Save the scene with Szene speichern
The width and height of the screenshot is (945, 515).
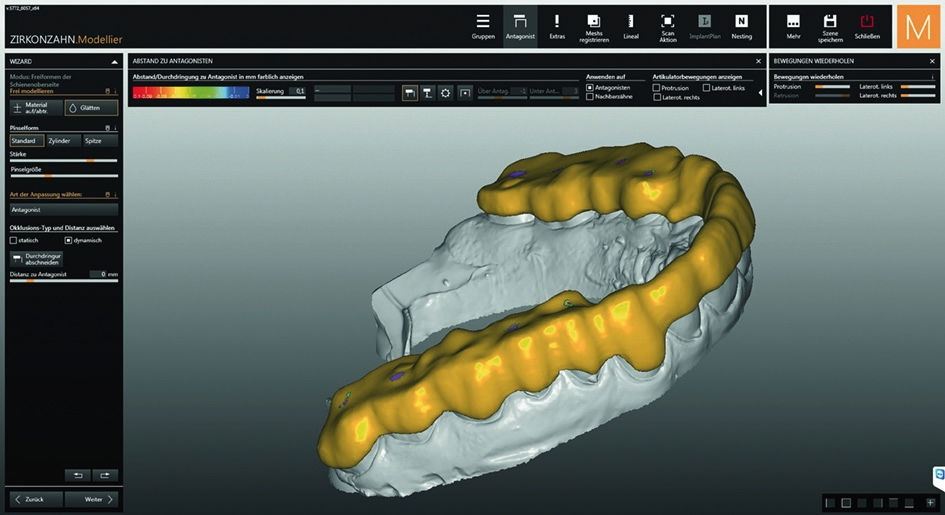[x=830, y=28]
